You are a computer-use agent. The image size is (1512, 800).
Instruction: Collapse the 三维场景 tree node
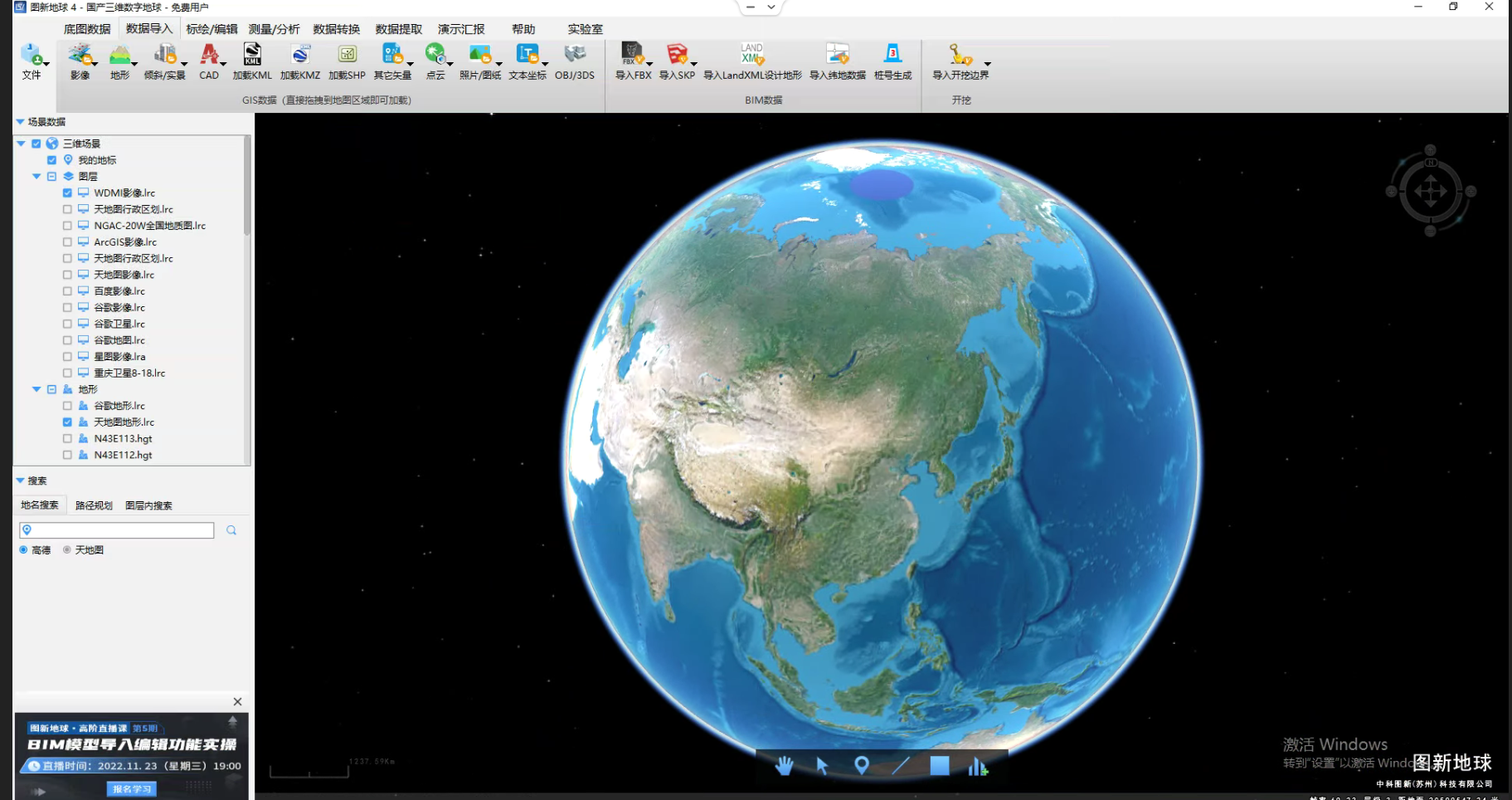tap(21, 144)
